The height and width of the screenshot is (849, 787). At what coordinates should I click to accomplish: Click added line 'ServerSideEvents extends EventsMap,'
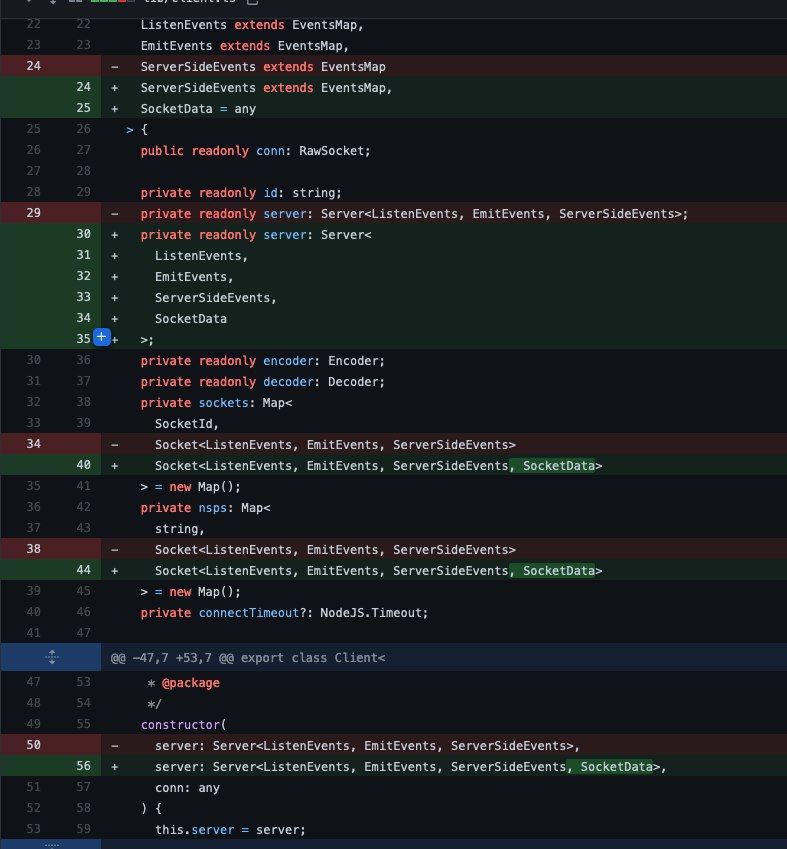266,88
